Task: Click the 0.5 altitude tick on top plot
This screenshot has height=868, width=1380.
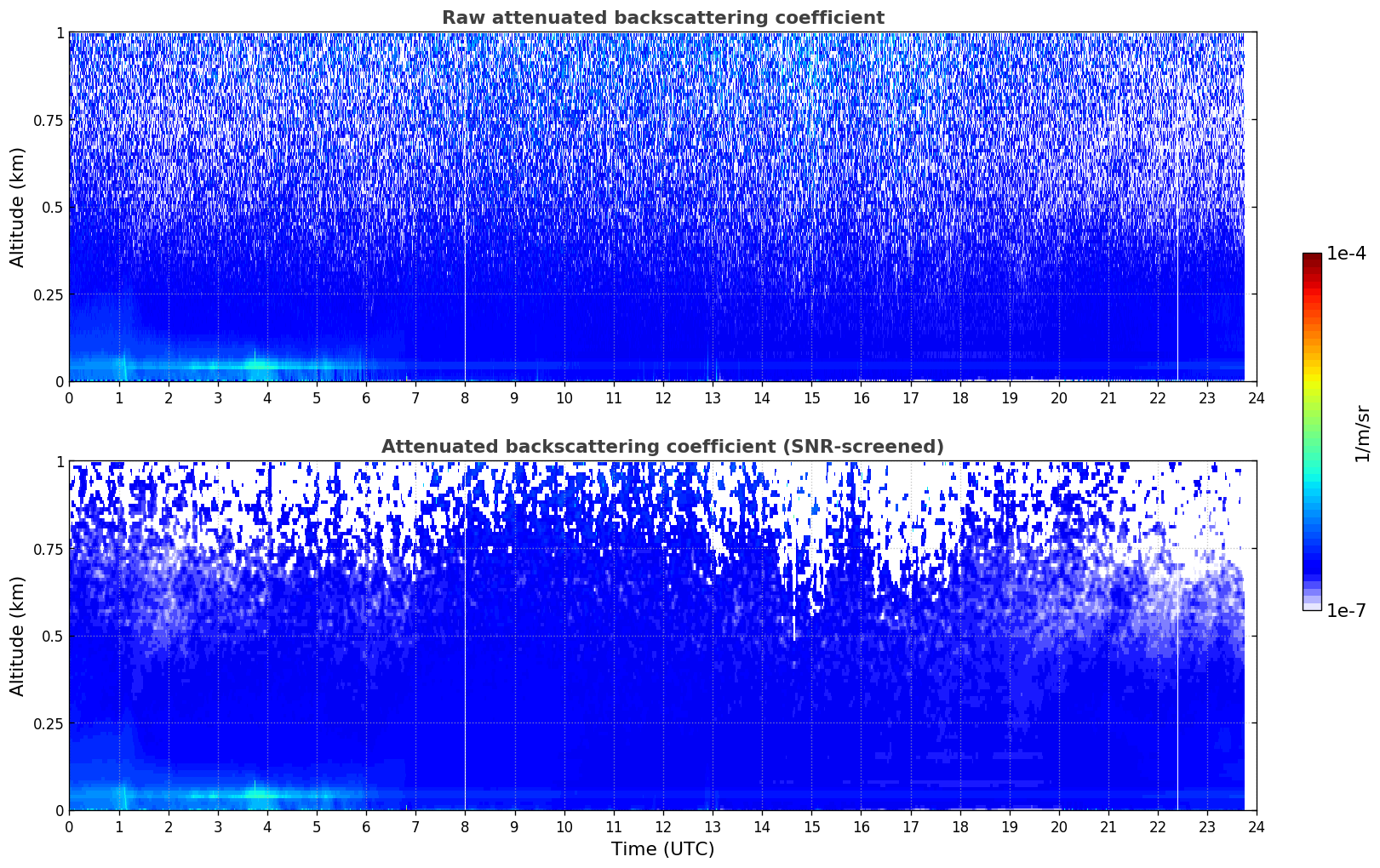Action: click(53, 207)
